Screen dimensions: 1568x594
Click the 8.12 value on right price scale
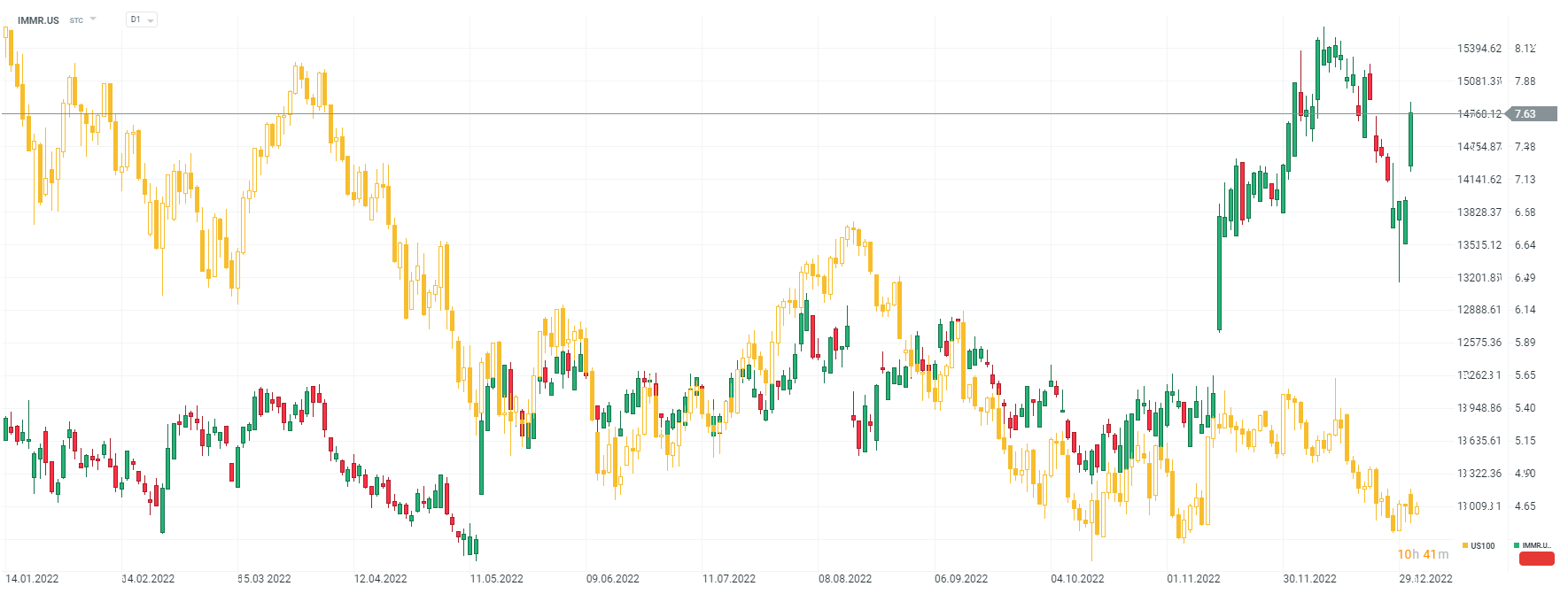(1525, 49)
